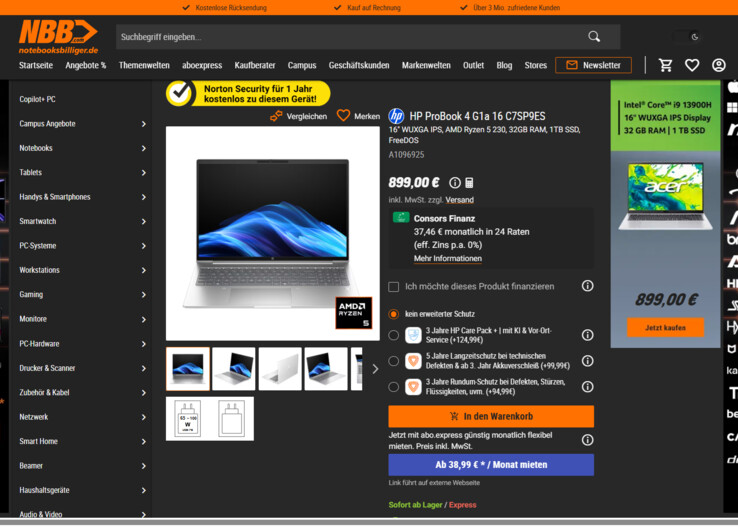Screen dimensions: 738x527
Task: Expand the Monitore category chevron
Action: [144, 319]
